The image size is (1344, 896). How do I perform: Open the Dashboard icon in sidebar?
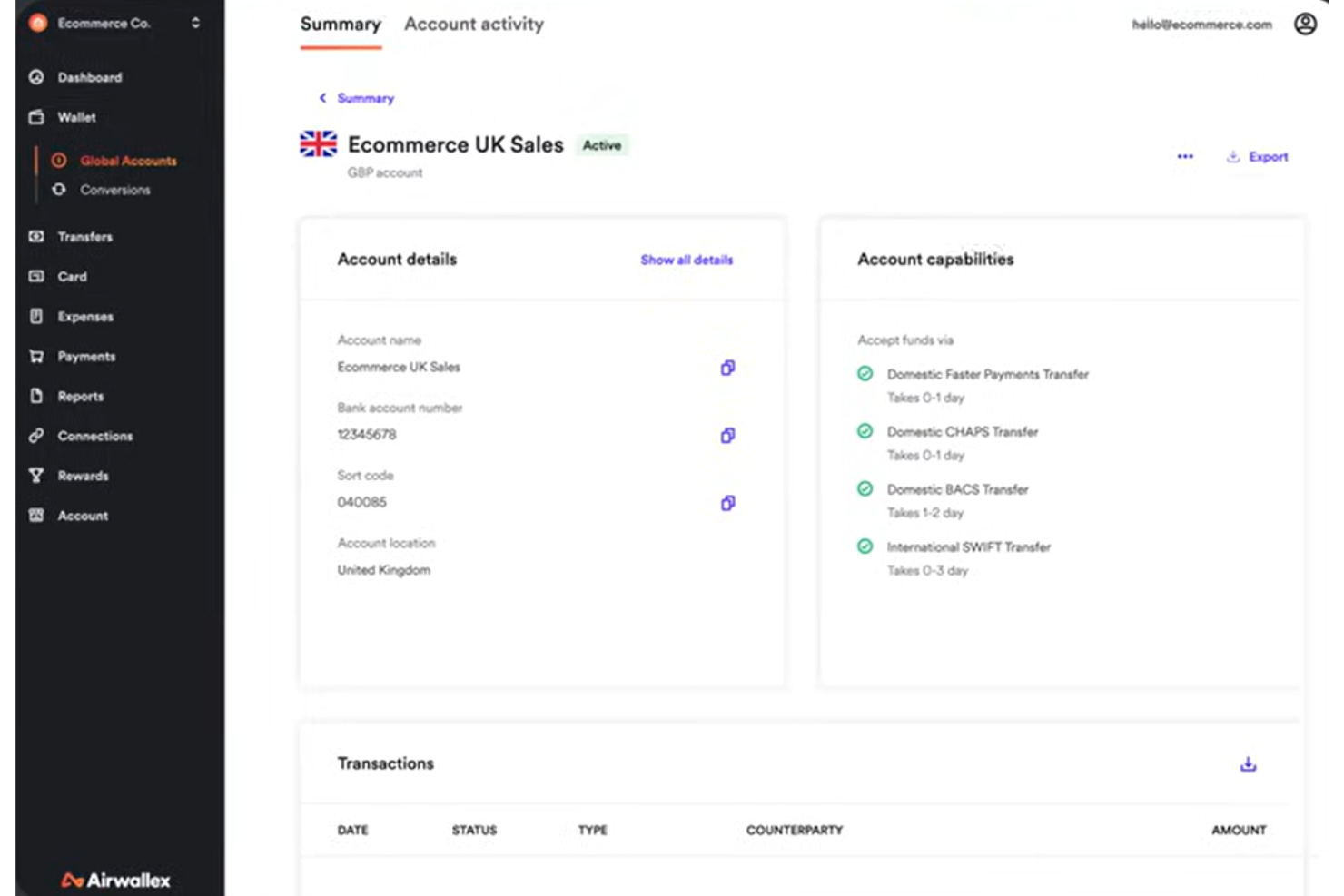pyautogui.click(x=36, y=77)
